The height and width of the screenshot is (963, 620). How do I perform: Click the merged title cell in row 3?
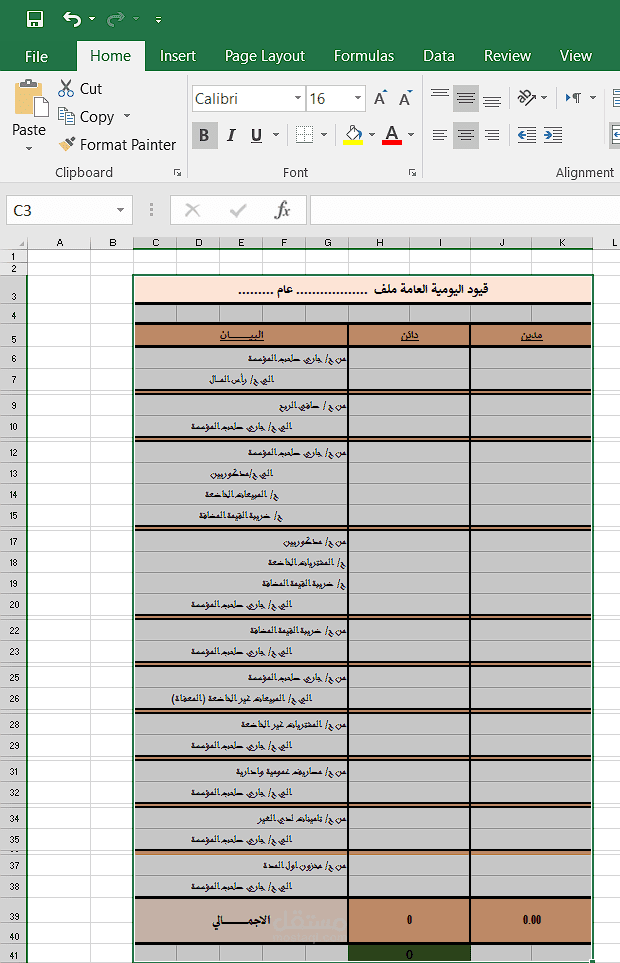(363, 289)
